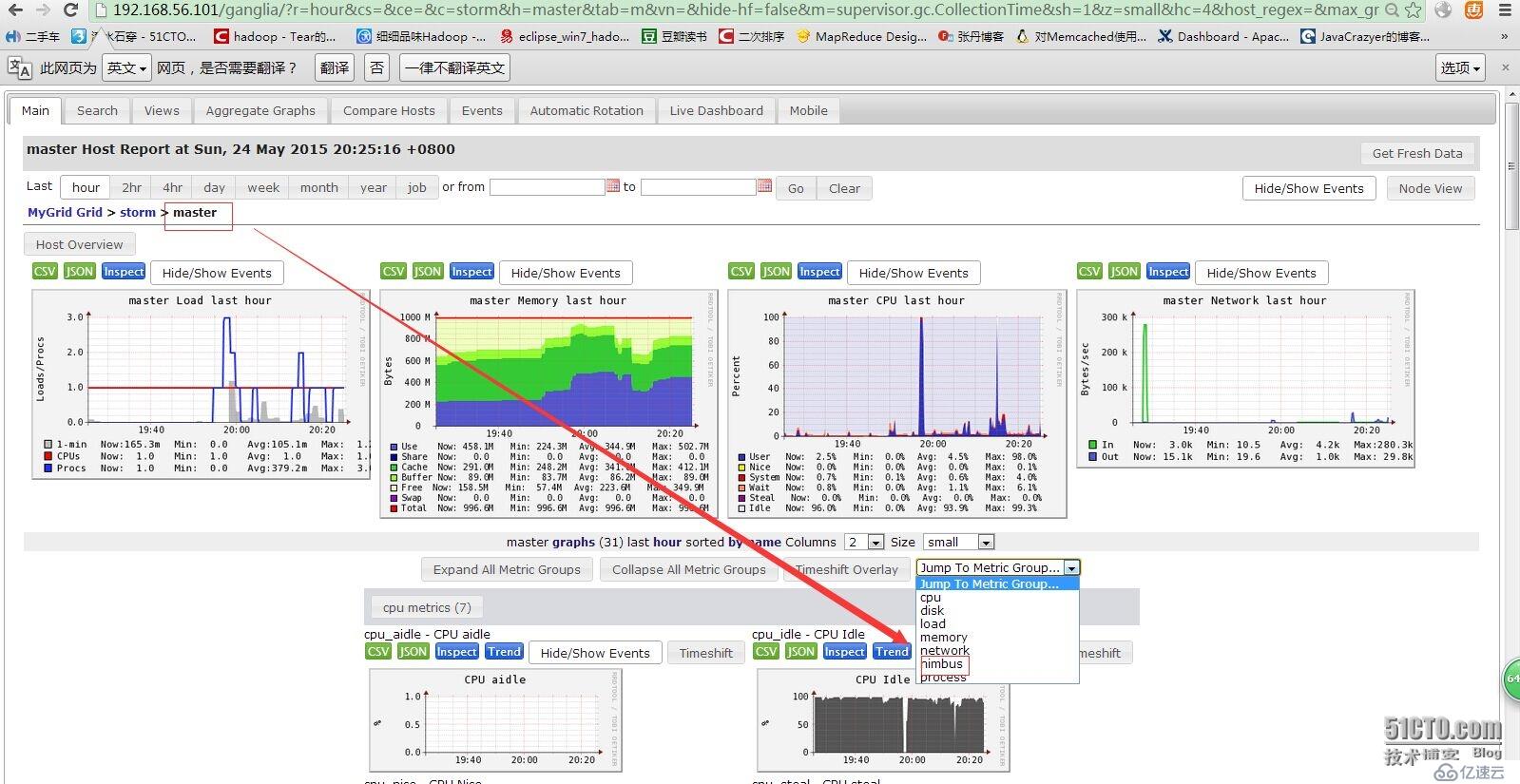Show Trend for cpu_idle metric

point(892,652)
